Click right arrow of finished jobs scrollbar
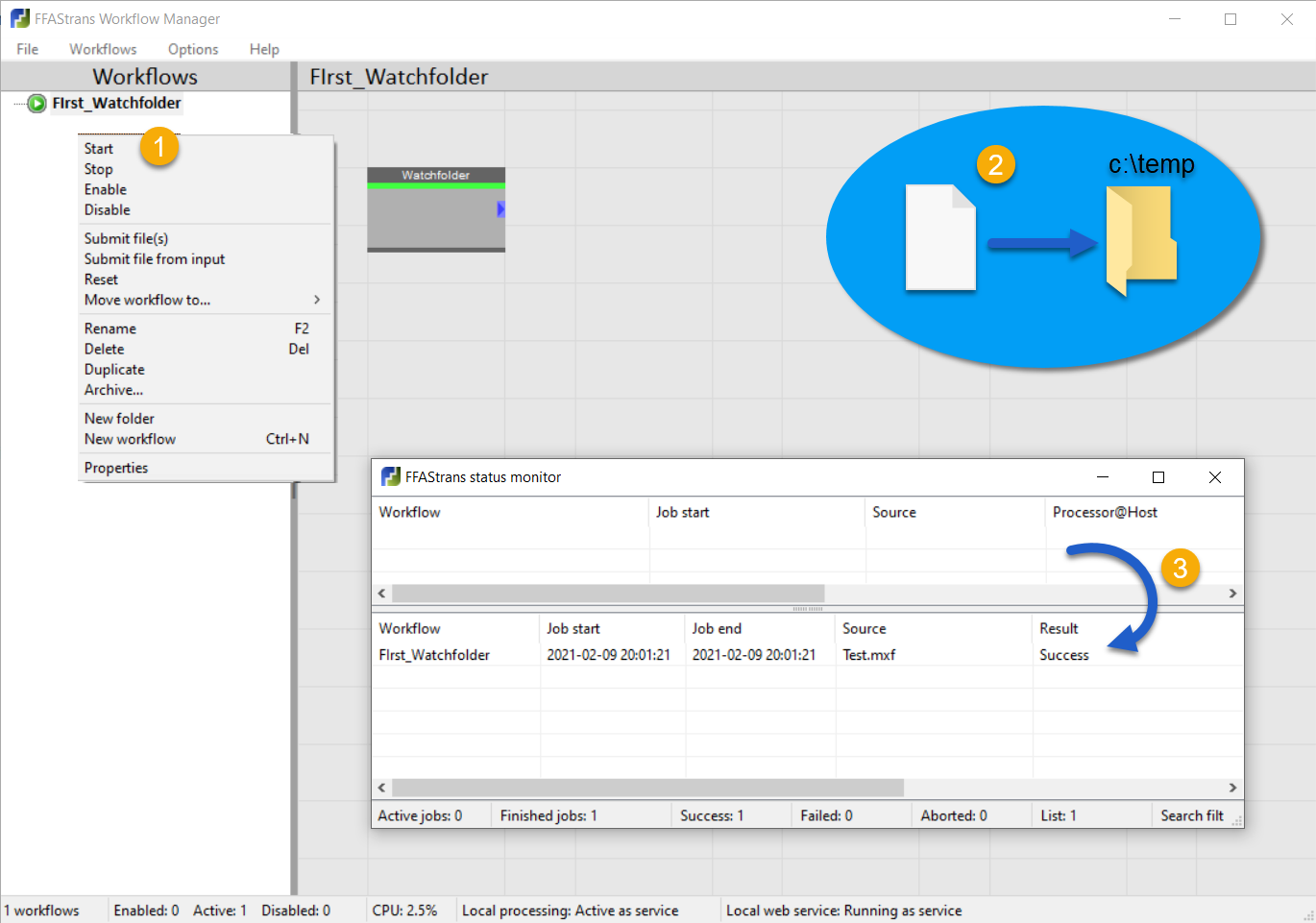 [1233, 788]
